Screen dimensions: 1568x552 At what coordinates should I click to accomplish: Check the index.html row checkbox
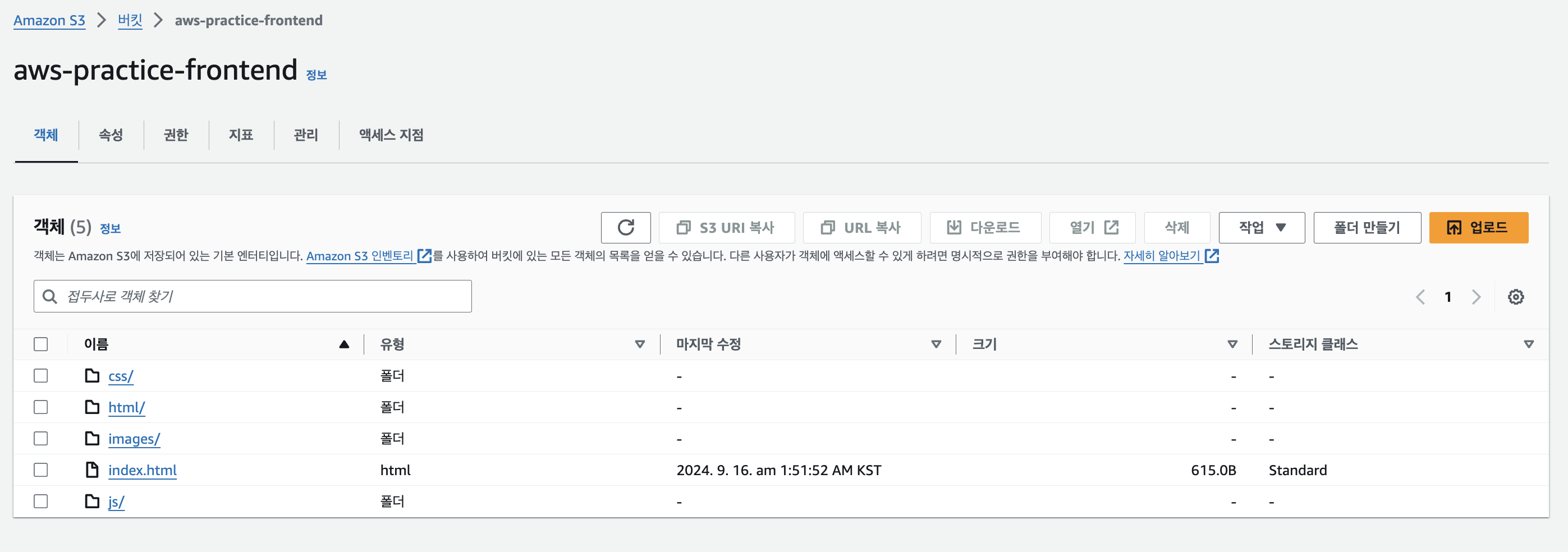click(41, 470)
